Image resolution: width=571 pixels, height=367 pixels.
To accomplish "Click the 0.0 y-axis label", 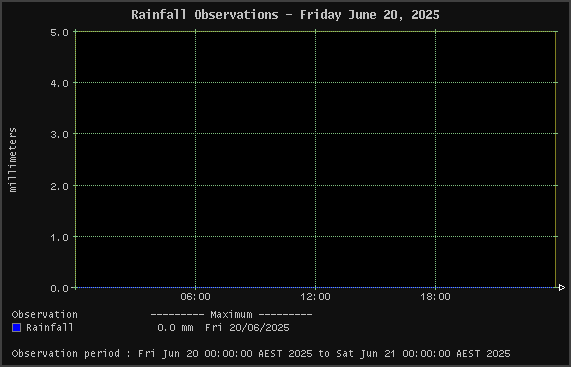I will pos(59,288).
